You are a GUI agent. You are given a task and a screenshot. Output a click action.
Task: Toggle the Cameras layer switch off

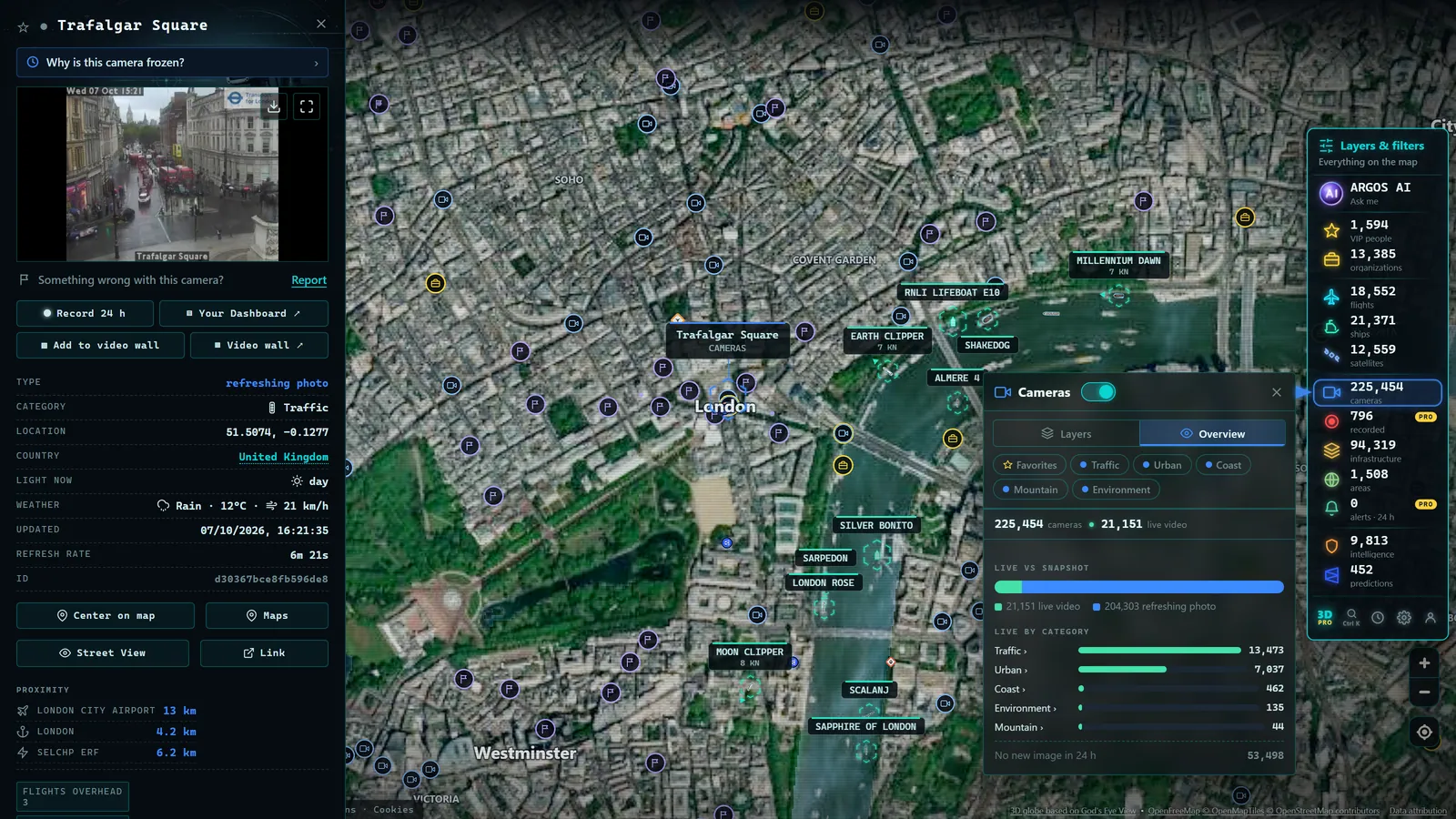click(1098, 392)
